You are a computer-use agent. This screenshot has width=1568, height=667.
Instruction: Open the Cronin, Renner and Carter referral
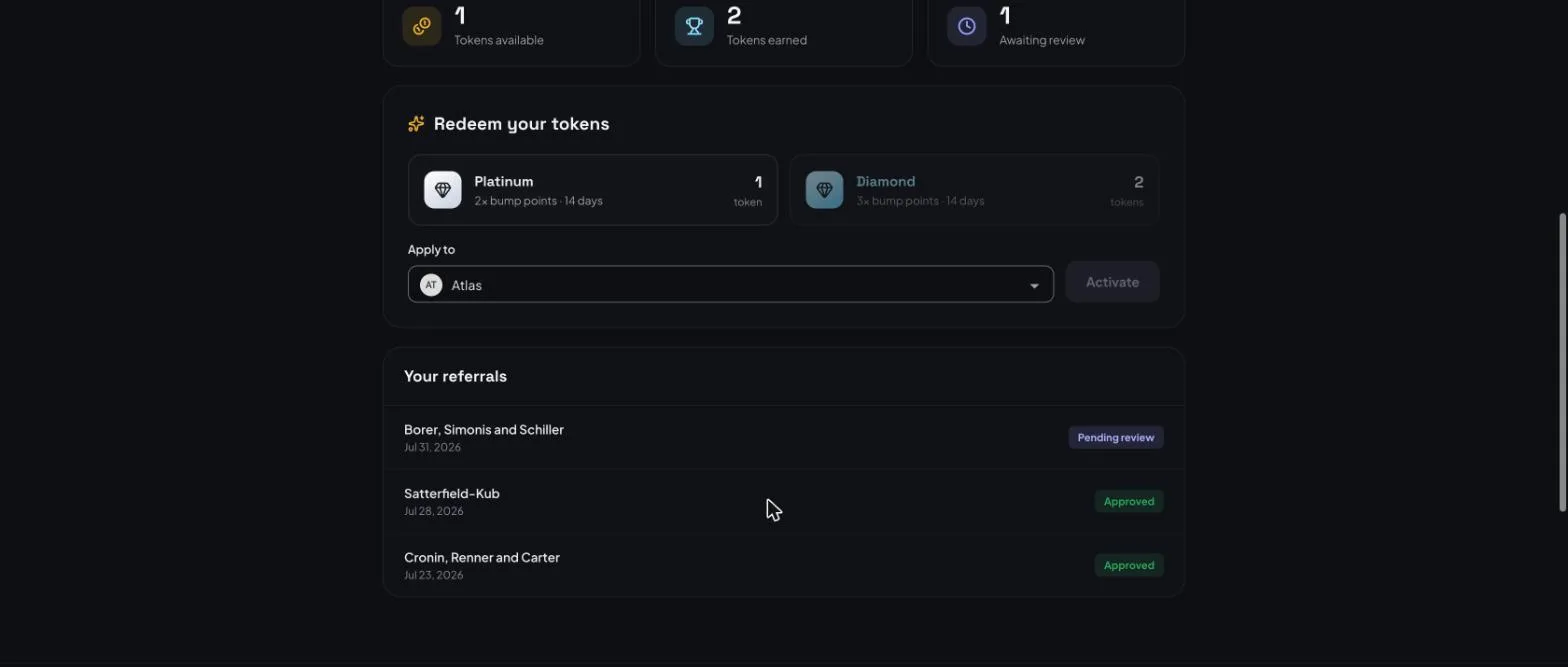(784, 566)
